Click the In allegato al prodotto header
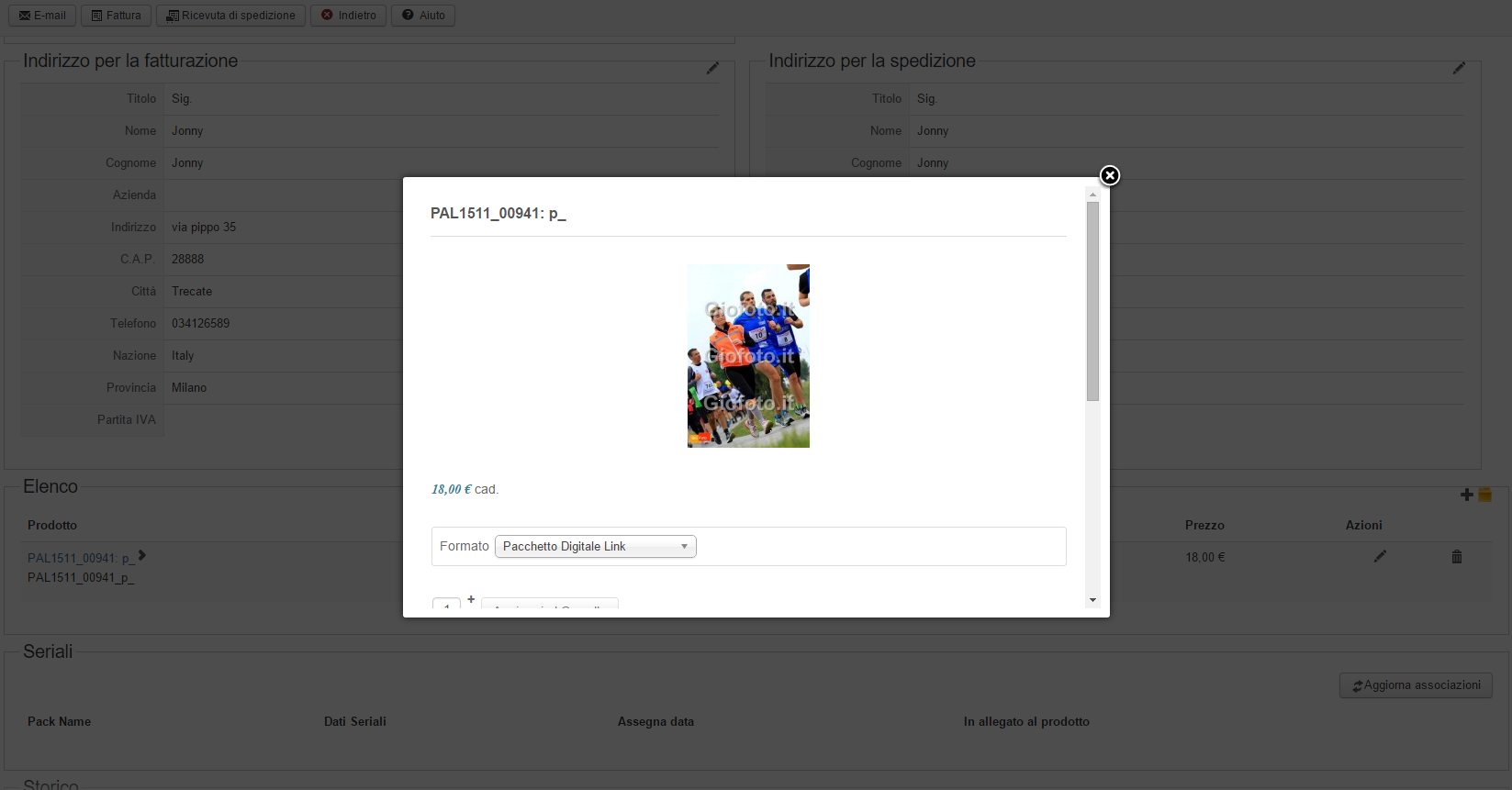Viewport: 1512px width, 790px height. [x=1027, y=722]
